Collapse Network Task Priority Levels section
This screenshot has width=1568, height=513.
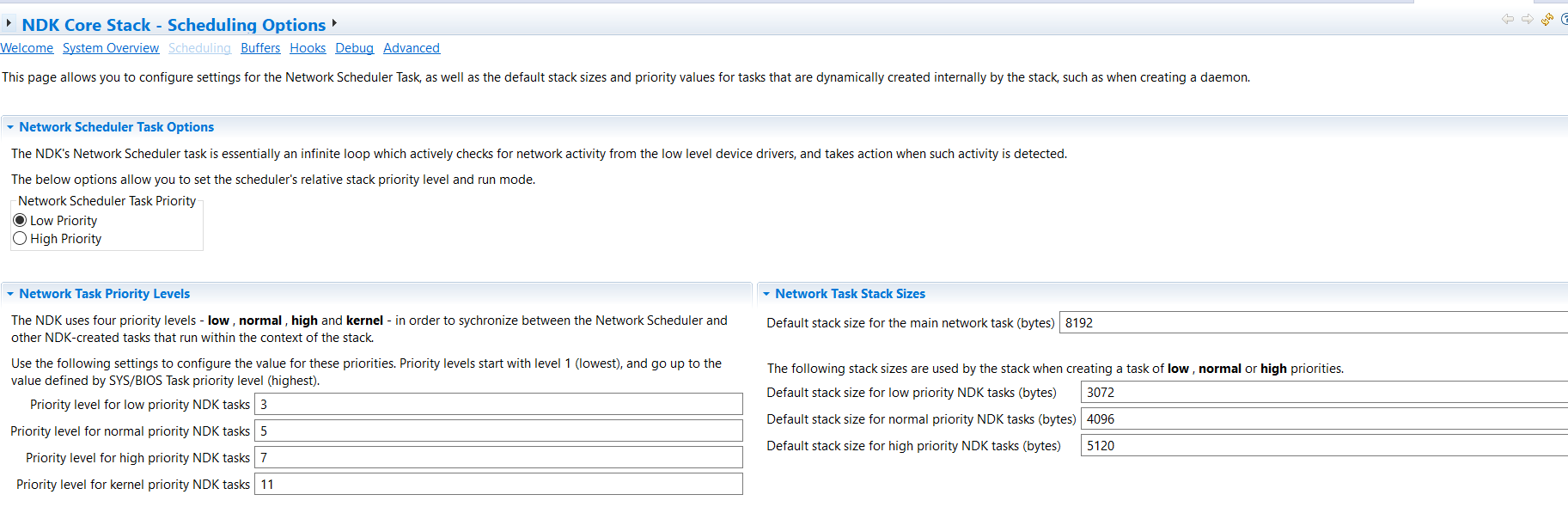point(10,294)
